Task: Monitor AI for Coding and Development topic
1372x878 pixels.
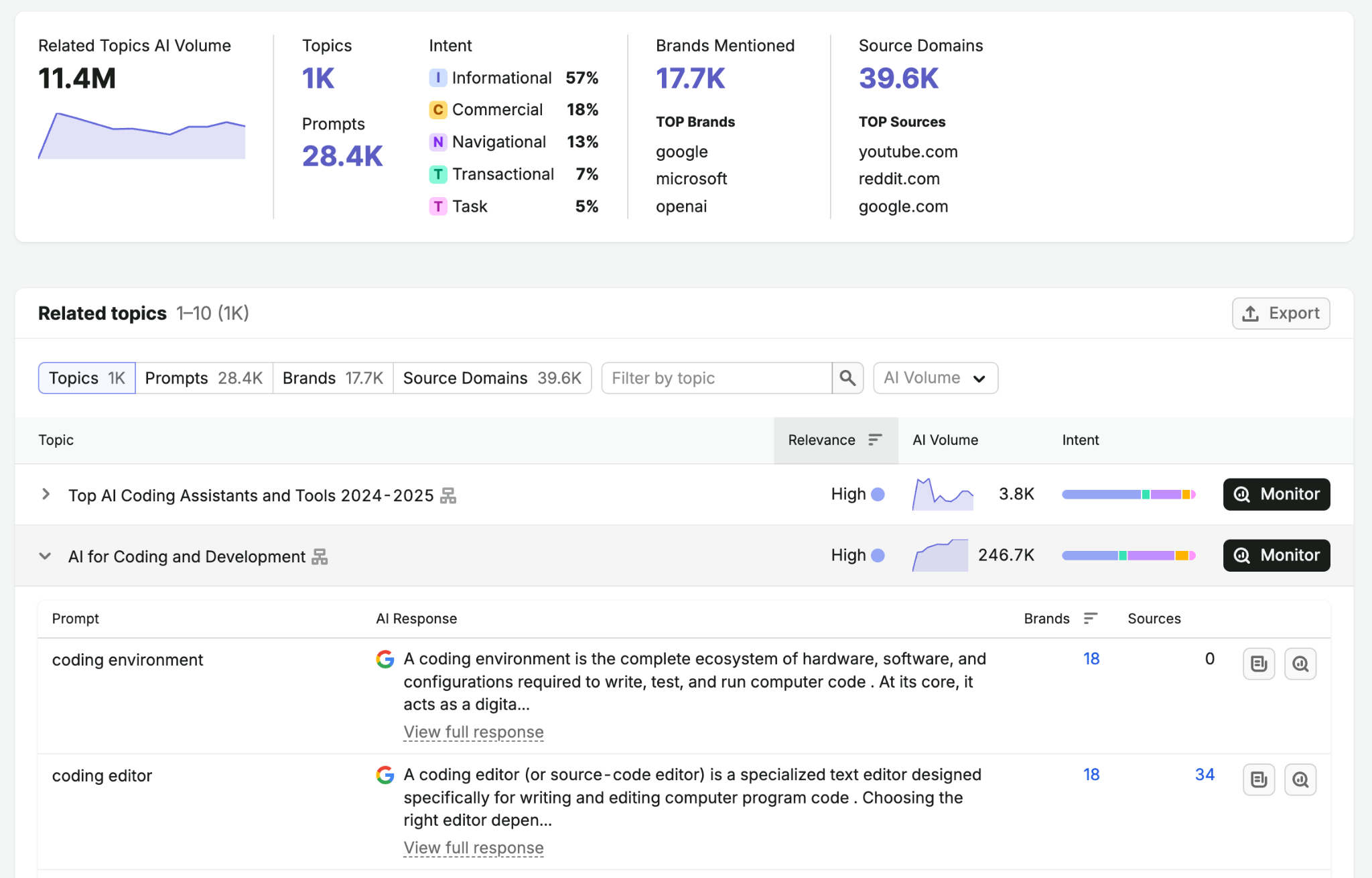Action: (1276, 556)
